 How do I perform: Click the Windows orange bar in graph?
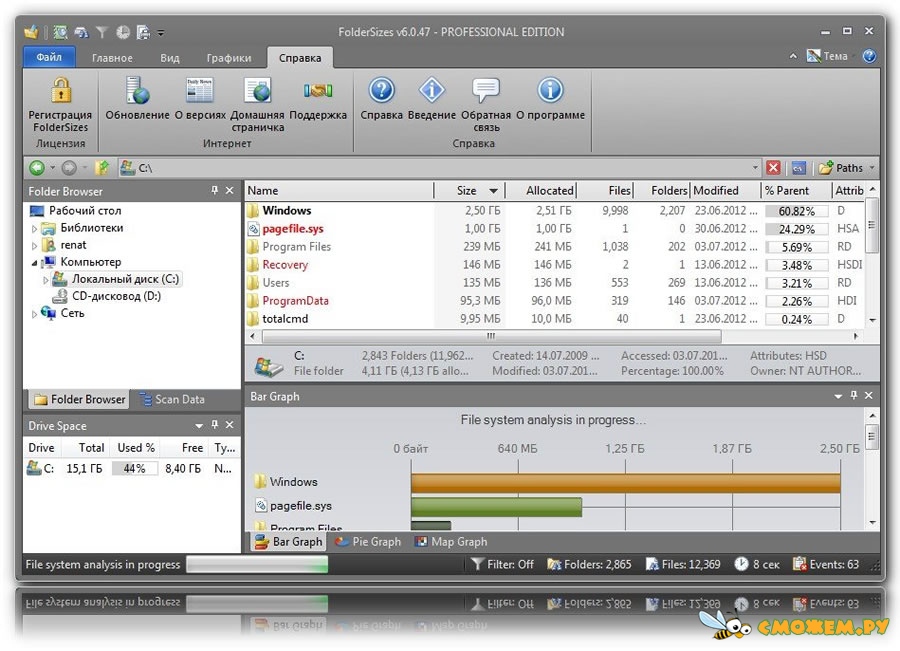[x=625, y=482]
